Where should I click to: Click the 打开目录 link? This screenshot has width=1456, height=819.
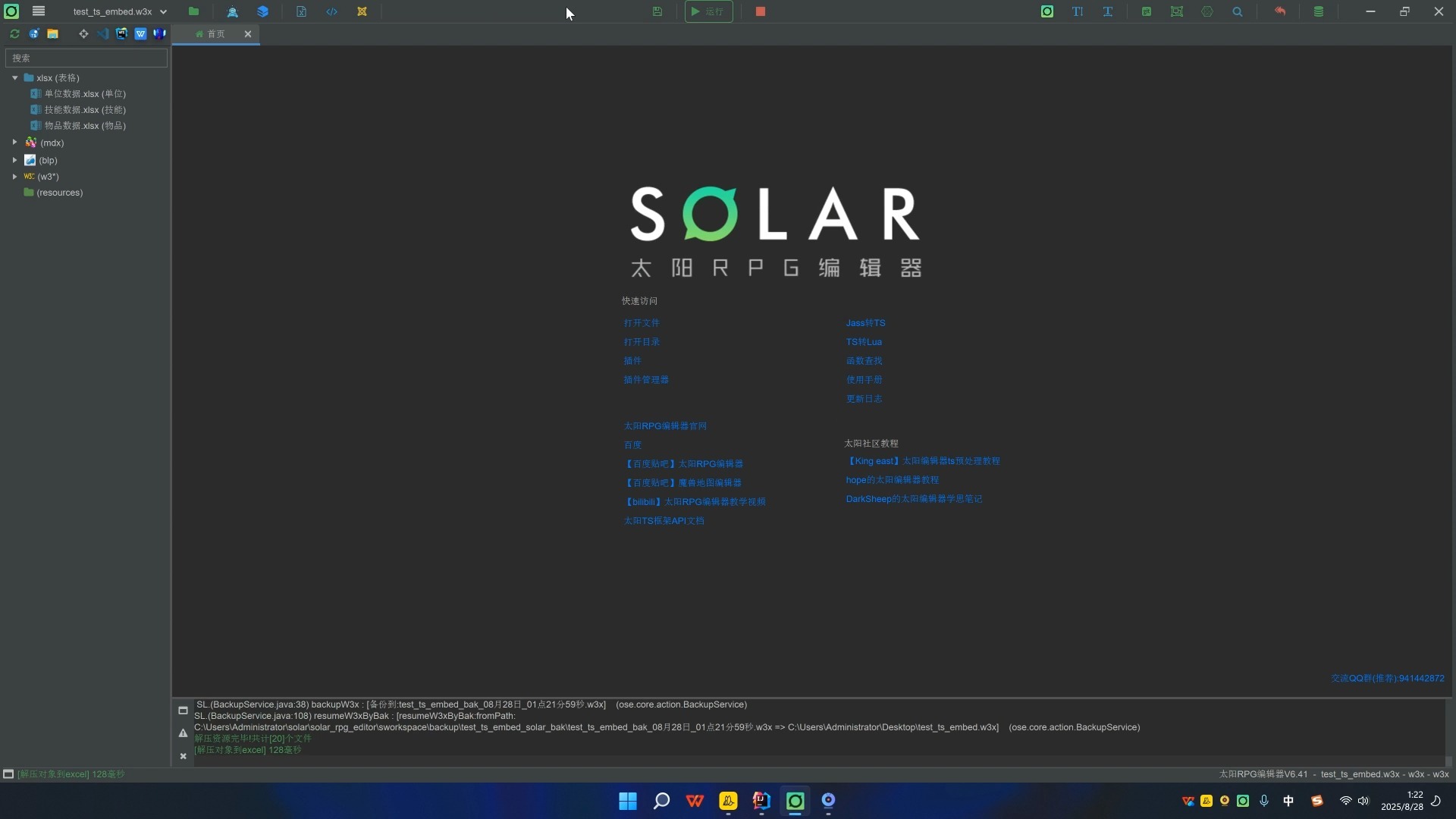(642, 342)
